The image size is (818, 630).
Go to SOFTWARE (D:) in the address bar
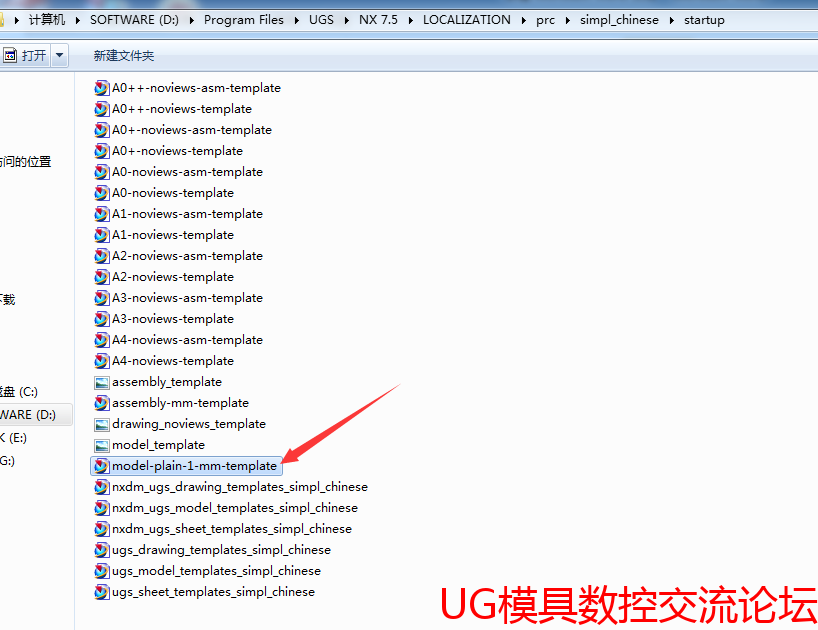134,20
